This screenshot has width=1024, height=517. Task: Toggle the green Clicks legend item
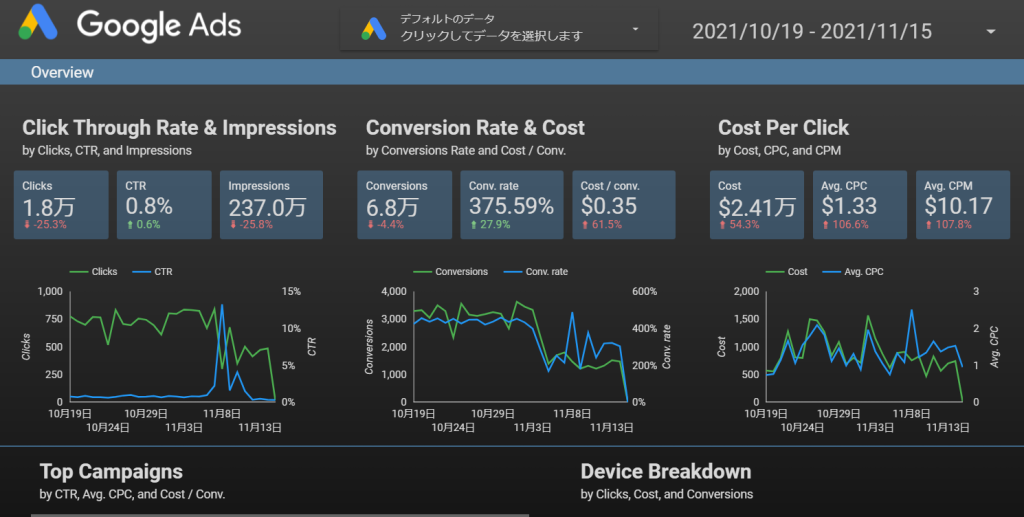pyautogui.click(x=93, y=272)
